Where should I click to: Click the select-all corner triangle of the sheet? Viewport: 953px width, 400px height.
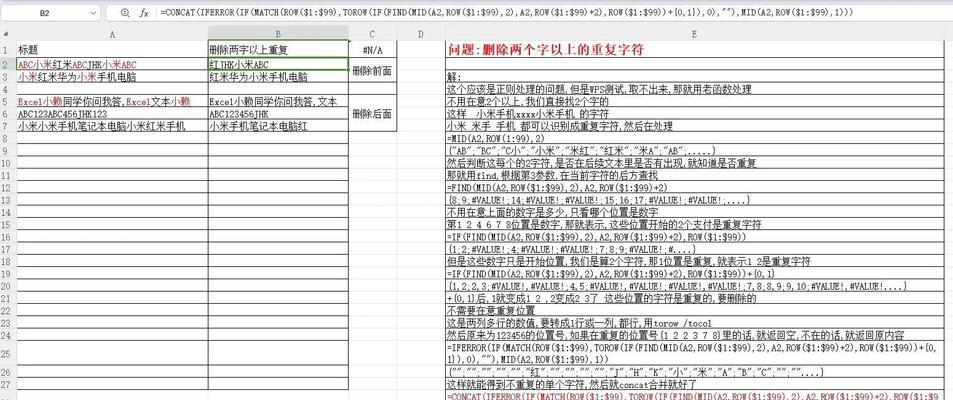coord(5,35)
